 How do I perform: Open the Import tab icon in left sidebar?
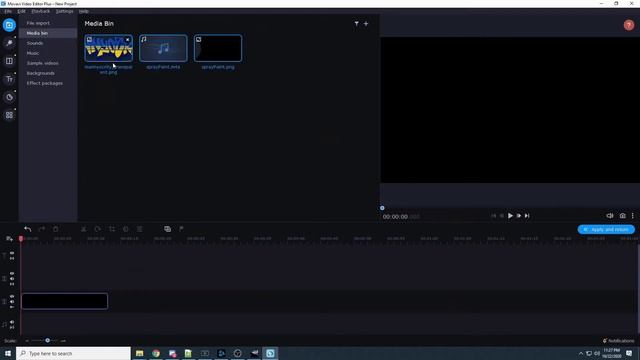coord(9,25)
